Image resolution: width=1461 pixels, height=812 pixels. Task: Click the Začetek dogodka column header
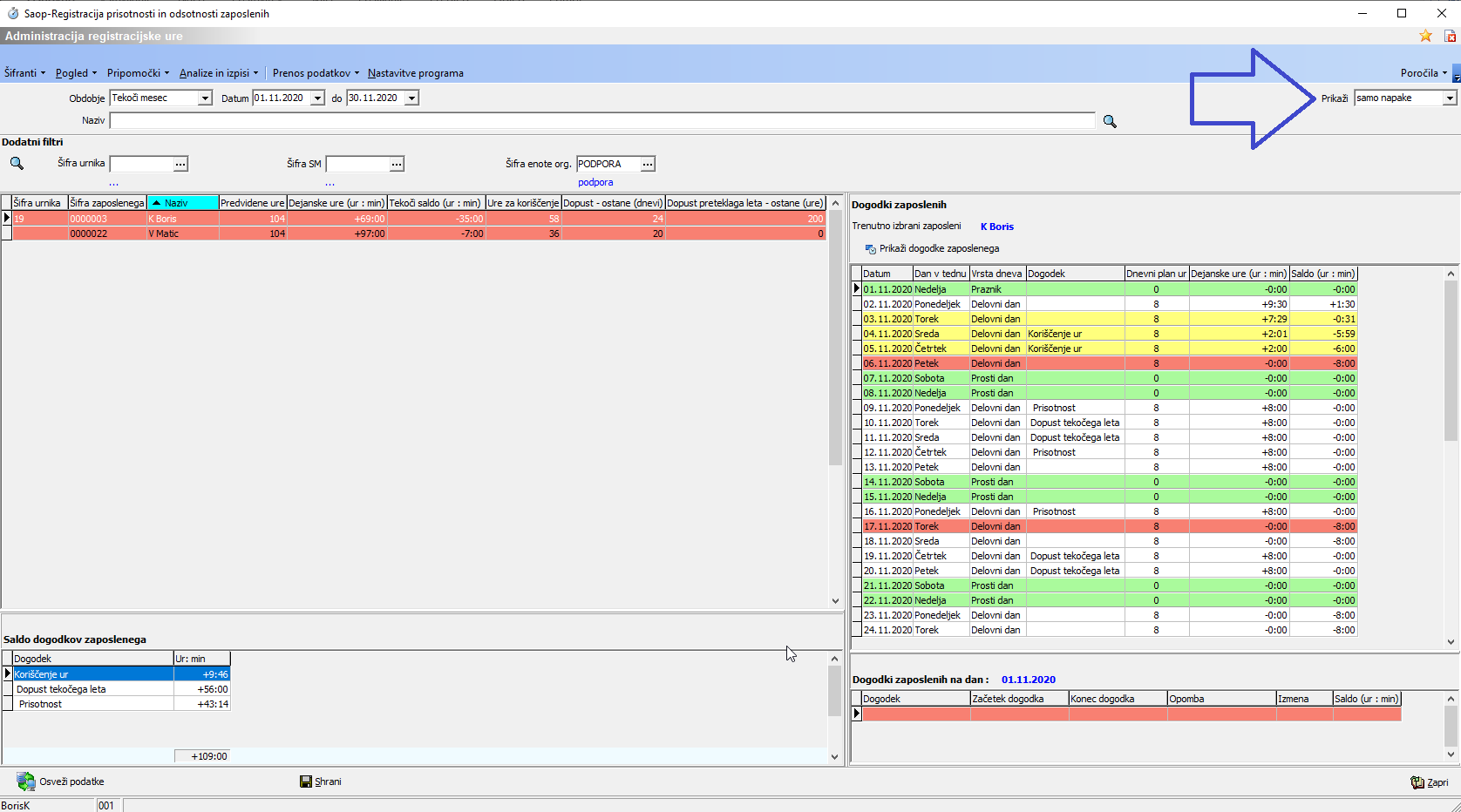[x=1020, y=699]
